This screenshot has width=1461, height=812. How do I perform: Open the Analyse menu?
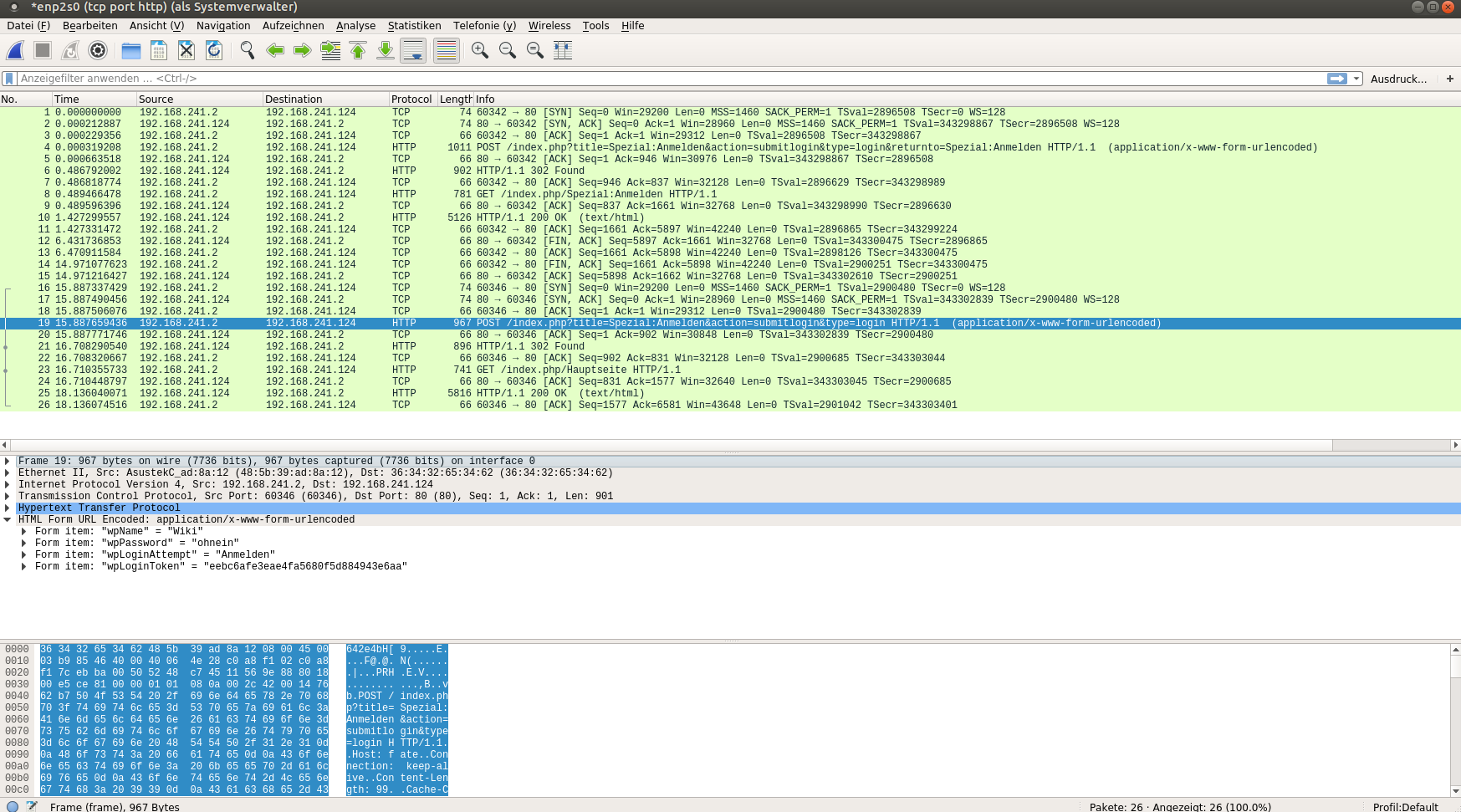pyautogui.click(x=355, y=26)
